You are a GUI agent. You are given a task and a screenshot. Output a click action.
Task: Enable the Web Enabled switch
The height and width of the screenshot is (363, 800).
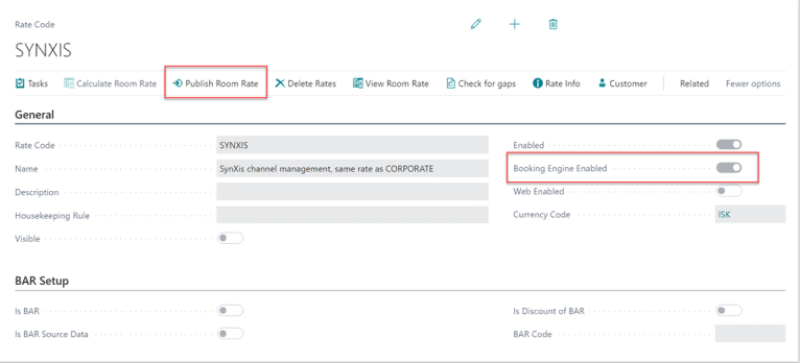[x=729, y=191]
